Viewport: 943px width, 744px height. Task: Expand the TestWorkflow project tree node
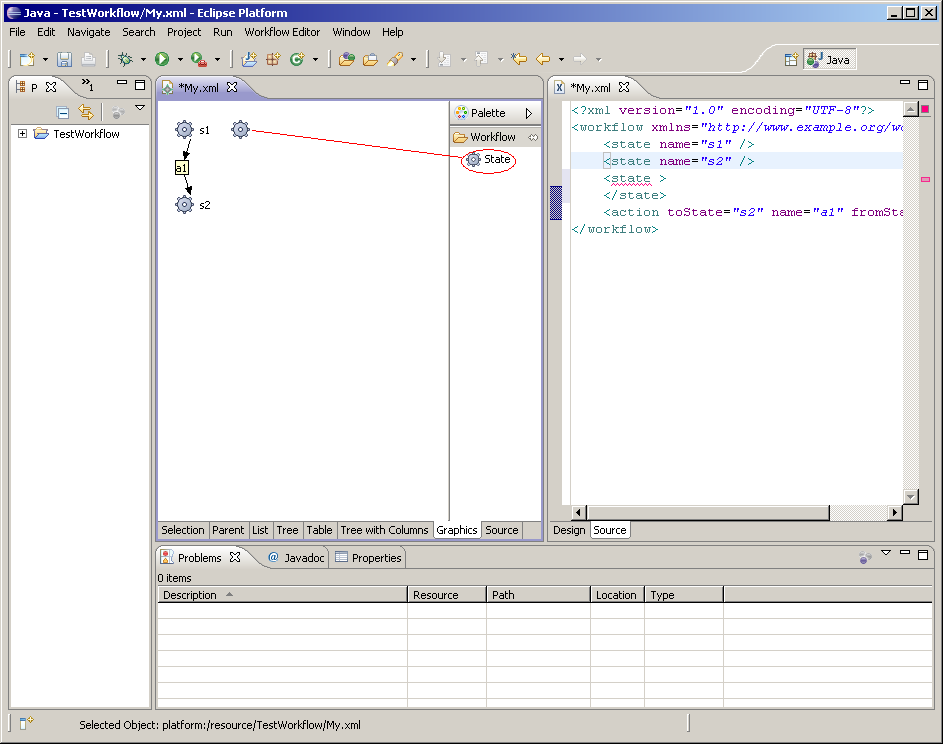click(23, 134)
